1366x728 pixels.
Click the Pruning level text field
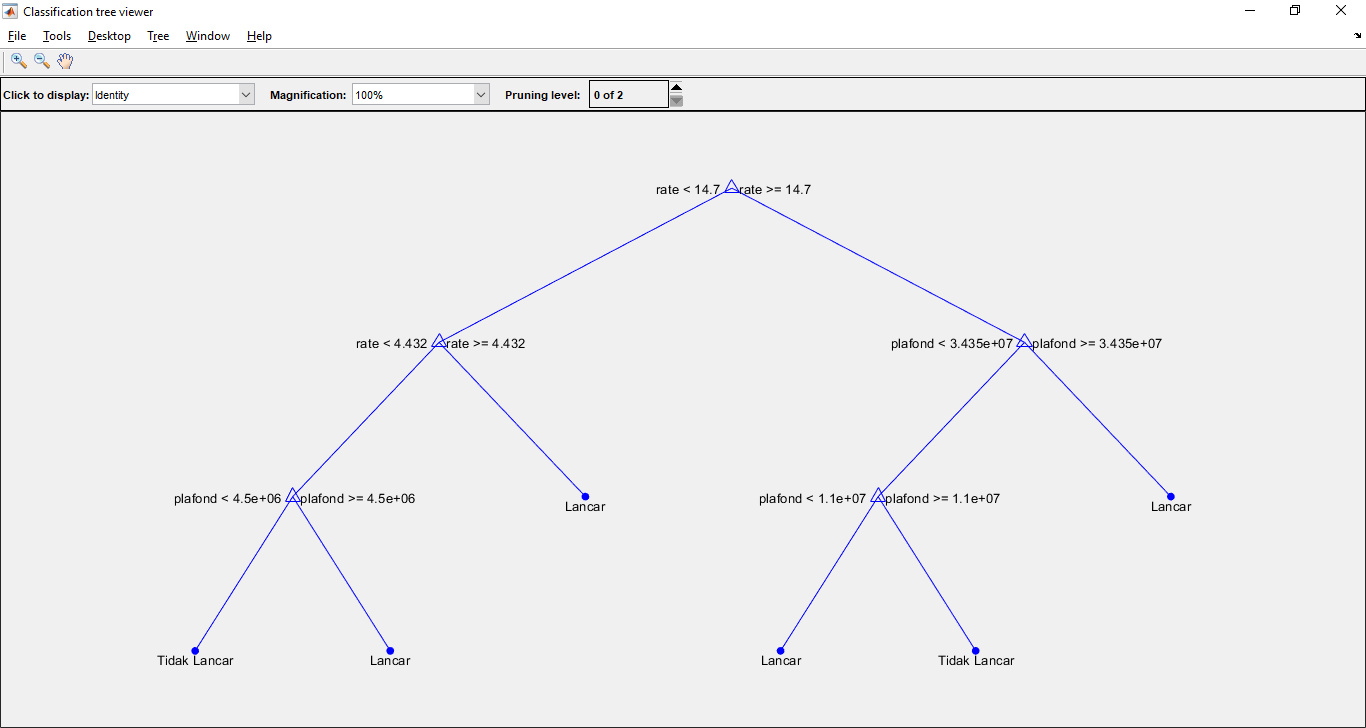coord(628,95)
